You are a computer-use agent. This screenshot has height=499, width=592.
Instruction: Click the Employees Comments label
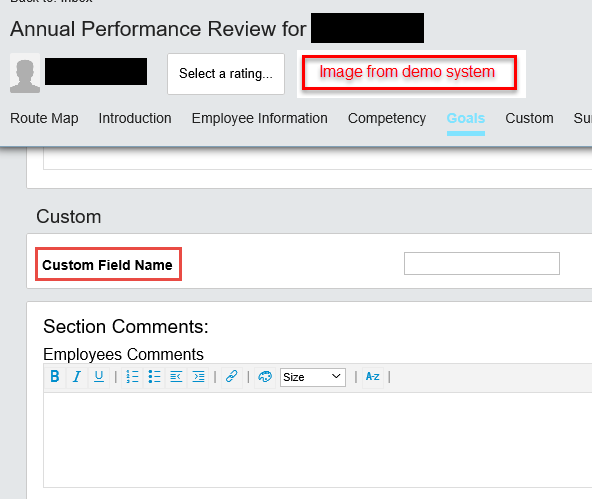123,354
